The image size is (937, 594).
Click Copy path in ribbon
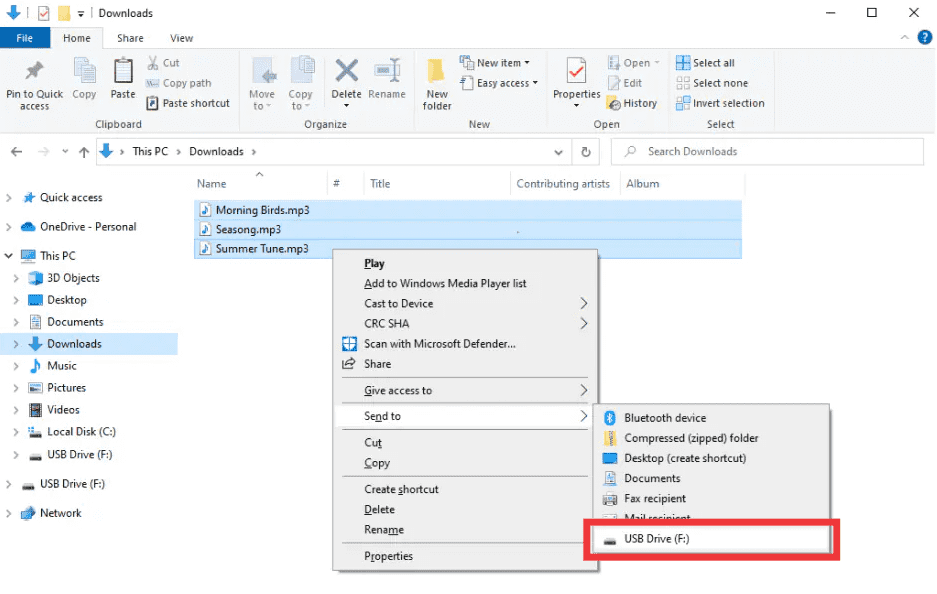click(x=179, y=83)
